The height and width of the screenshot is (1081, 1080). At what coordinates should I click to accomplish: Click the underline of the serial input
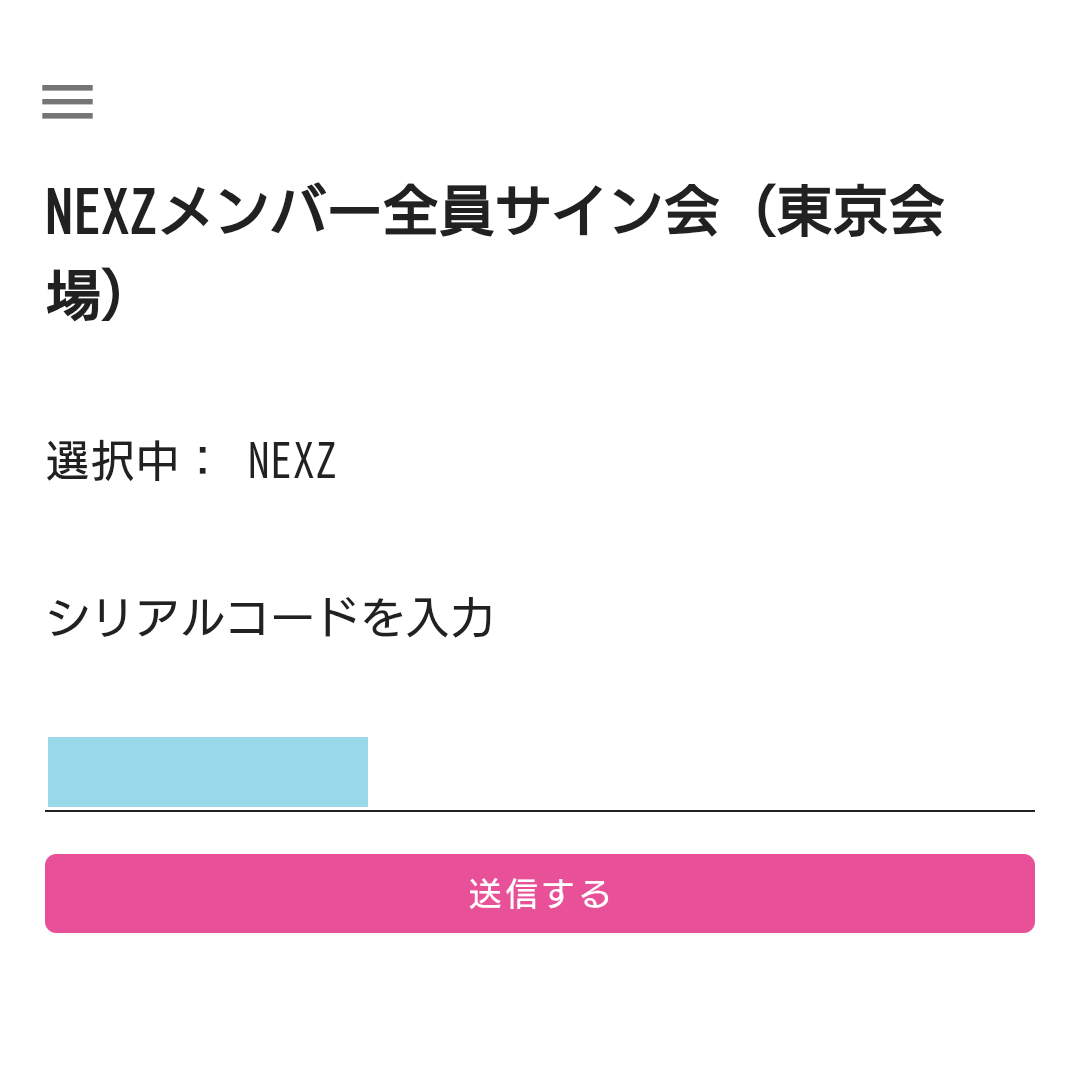click(540, 811)
